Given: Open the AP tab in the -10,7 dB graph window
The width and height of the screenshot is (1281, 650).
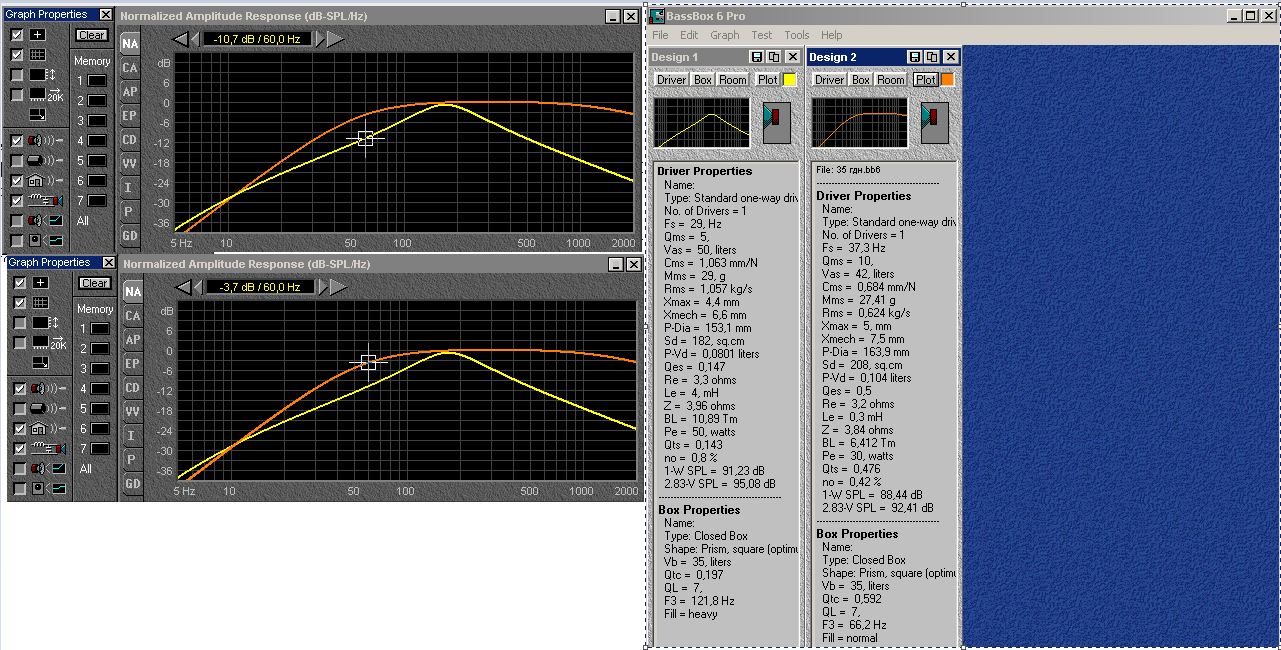Looking at the screenshot, I should (x=130, y=92).
